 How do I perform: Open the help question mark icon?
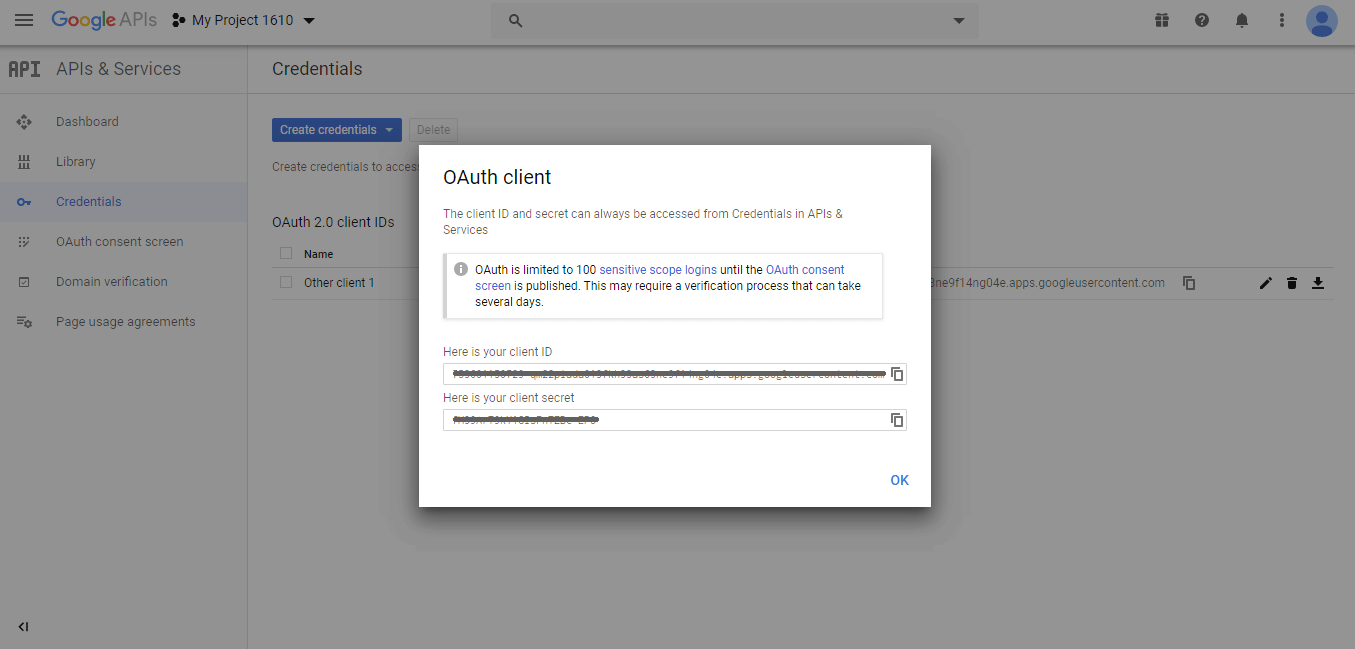tap(1202, 20)
